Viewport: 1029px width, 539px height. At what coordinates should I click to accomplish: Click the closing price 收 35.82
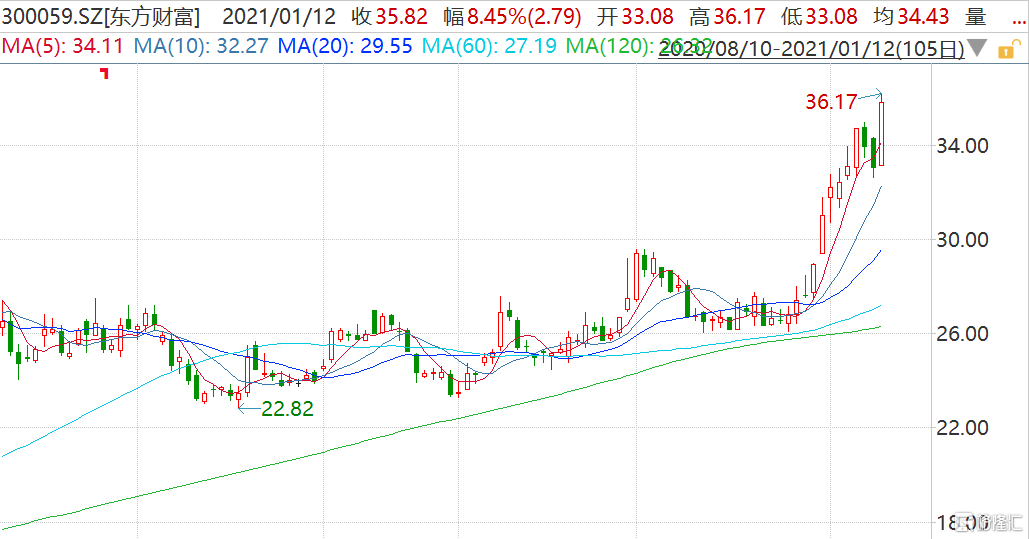coord(389,16)
